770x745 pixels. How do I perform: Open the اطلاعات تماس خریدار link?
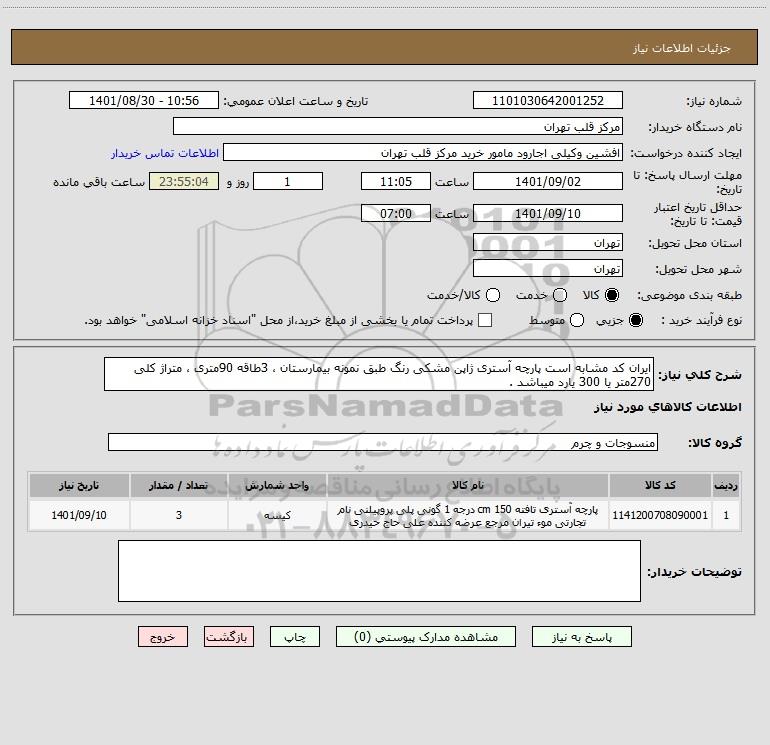coord(165,153)
